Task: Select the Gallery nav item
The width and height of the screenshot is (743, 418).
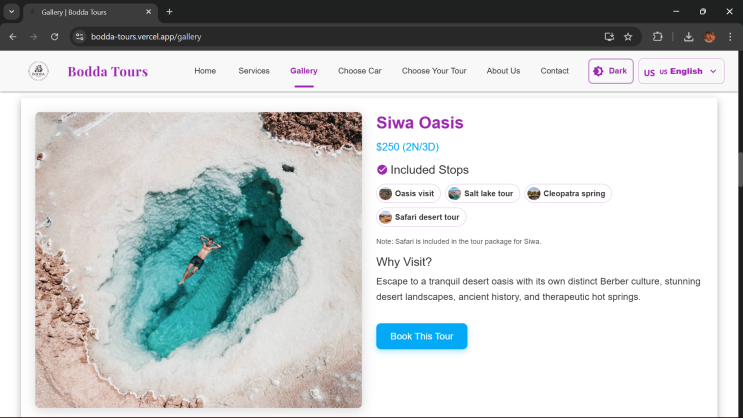Action: [304, 71]
